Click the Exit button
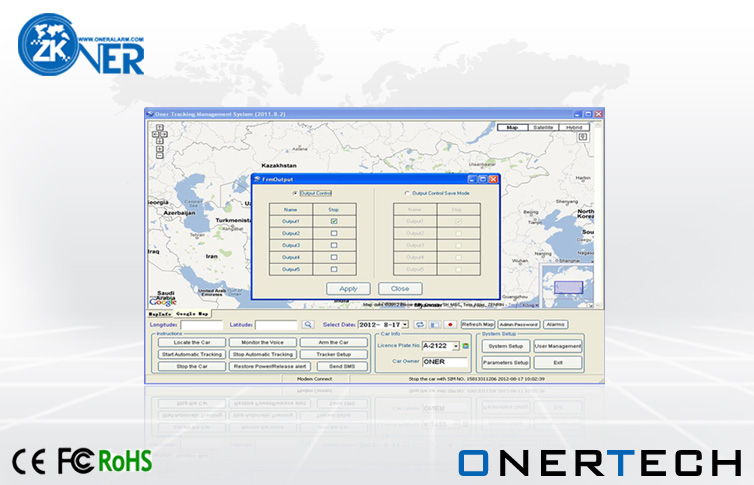This screenshot has height=485, width=754. 558,362
